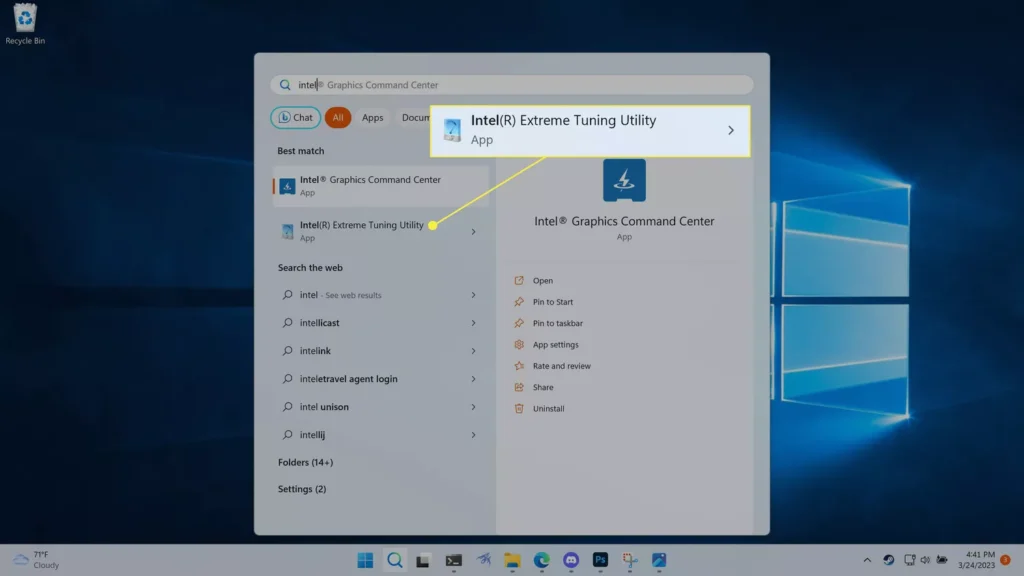Expand the 'intel unison' suggestion arrow
Image resolution: width=1024 pixels, height=576 pixels.
pos(473,407)
